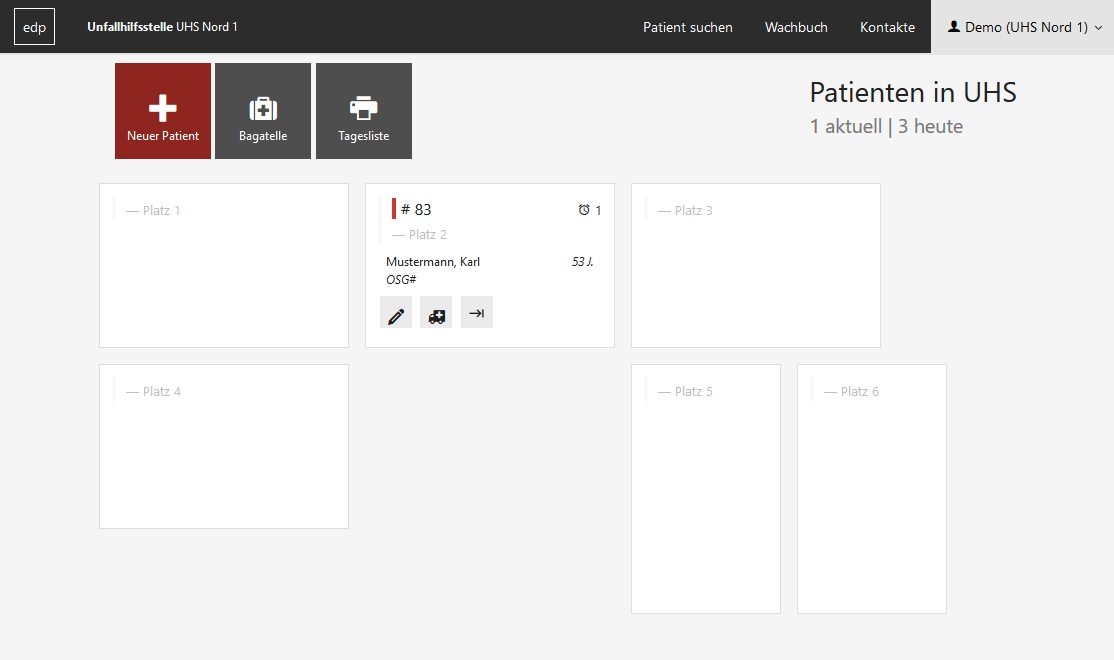Discharge patient #83 with the arrow-to-bar icon
The image size is (1114, 660).
tap(477, 313)
